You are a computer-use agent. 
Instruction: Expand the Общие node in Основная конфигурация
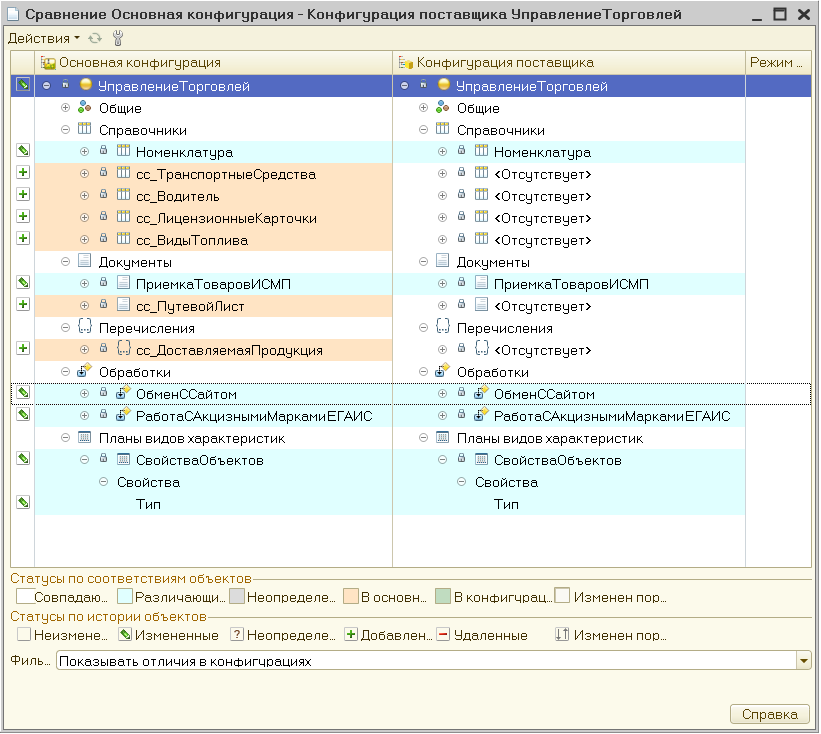(x=66, y=108)
